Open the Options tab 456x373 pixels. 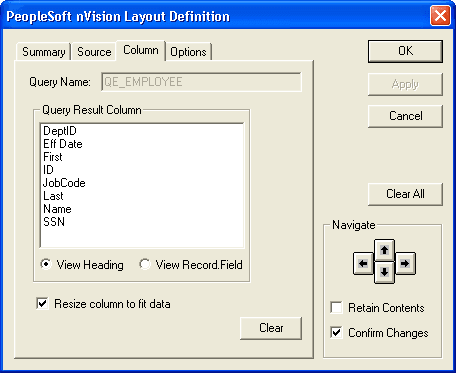coord(188,52)
